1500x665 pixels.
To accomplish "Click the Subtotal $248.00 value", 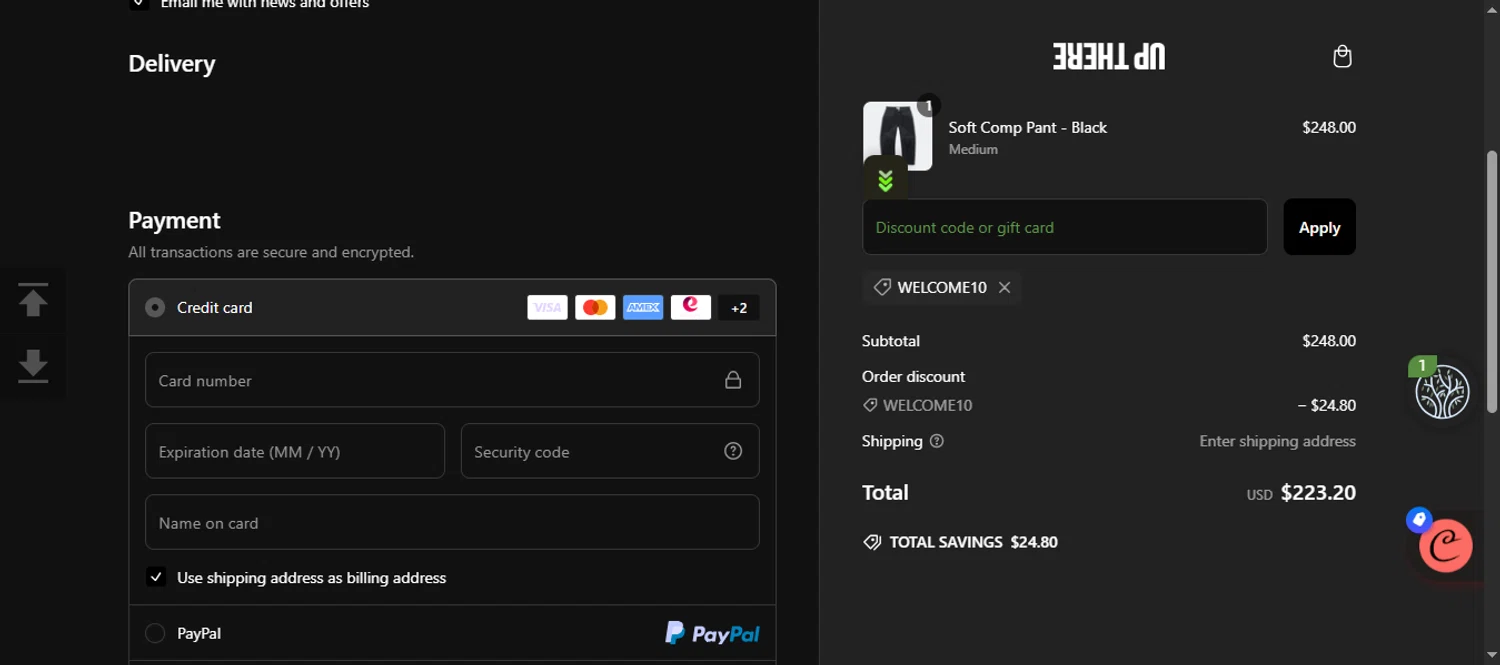I will [x=1328, y=341].
